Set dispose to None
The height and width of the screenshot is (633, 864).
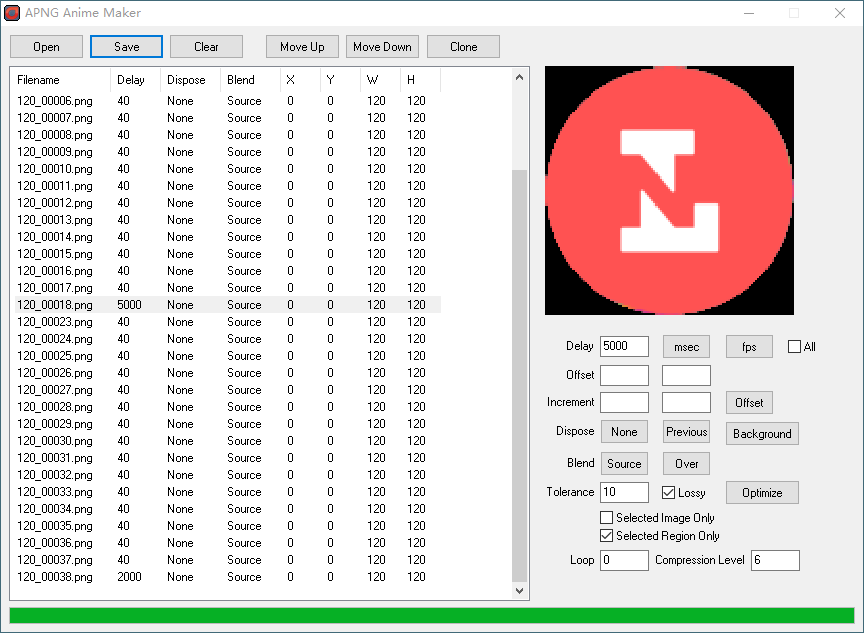click(x=624, y=432)
